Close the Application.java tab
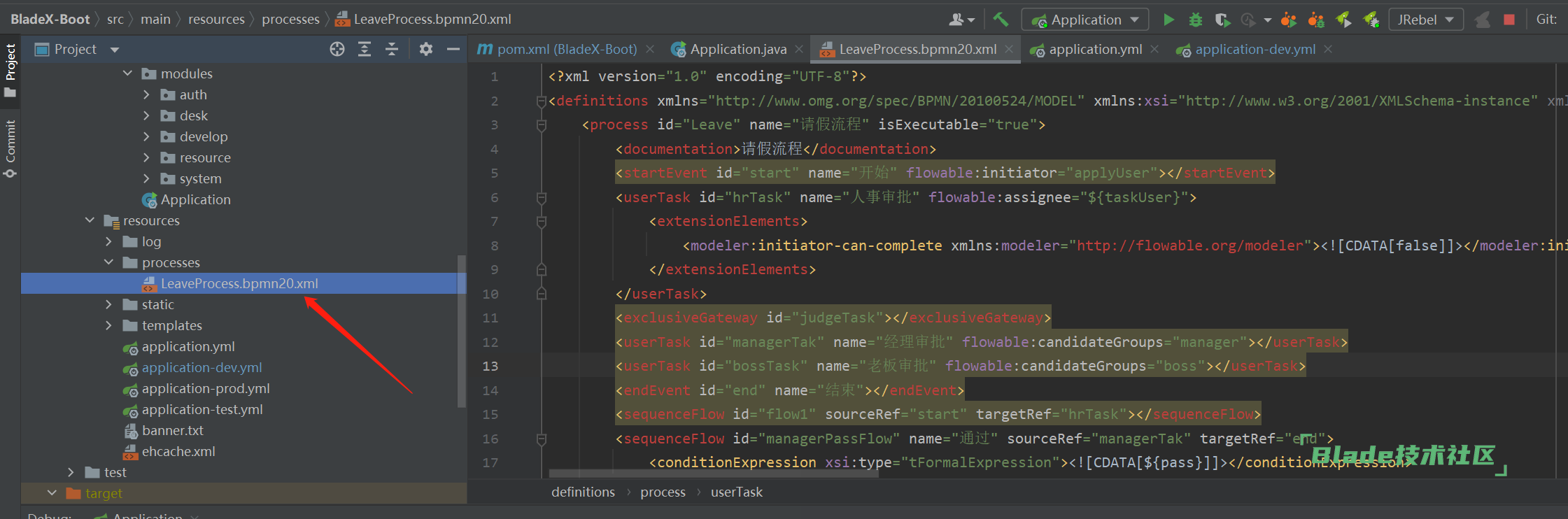Image resolution: width=1568 pixels, height=519 pixels. tap(799, 49)
